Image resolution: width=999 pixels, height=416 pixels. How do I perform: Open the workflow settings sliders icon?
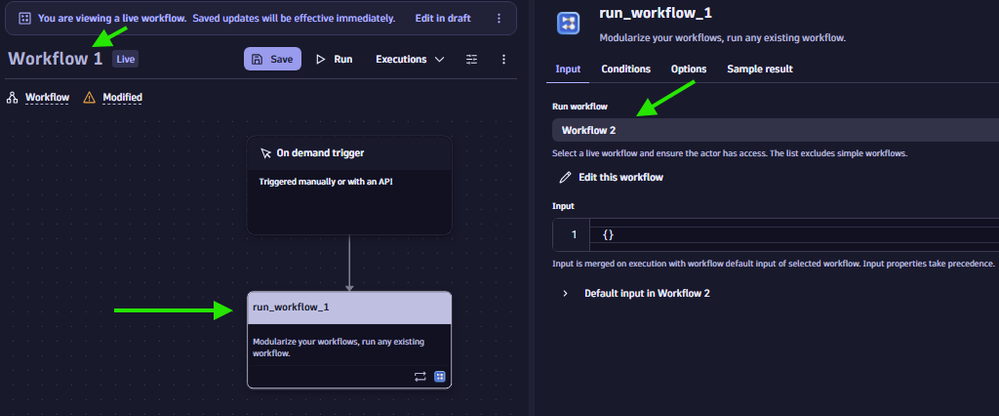pos(471,59)
